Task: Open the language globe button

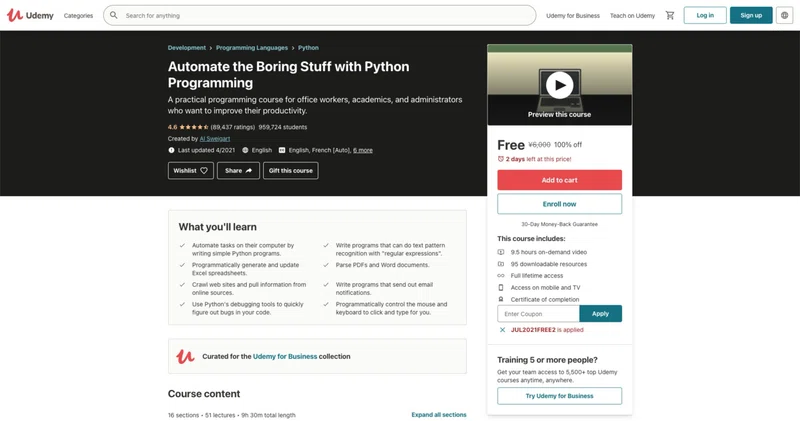Action: pyautogui.click(x=785, y=15)
